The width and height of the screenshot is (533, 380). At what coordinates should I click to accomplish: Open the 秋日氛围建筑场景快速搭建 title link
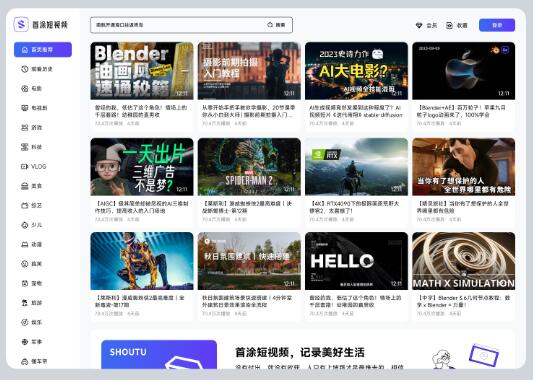[247, 301]
